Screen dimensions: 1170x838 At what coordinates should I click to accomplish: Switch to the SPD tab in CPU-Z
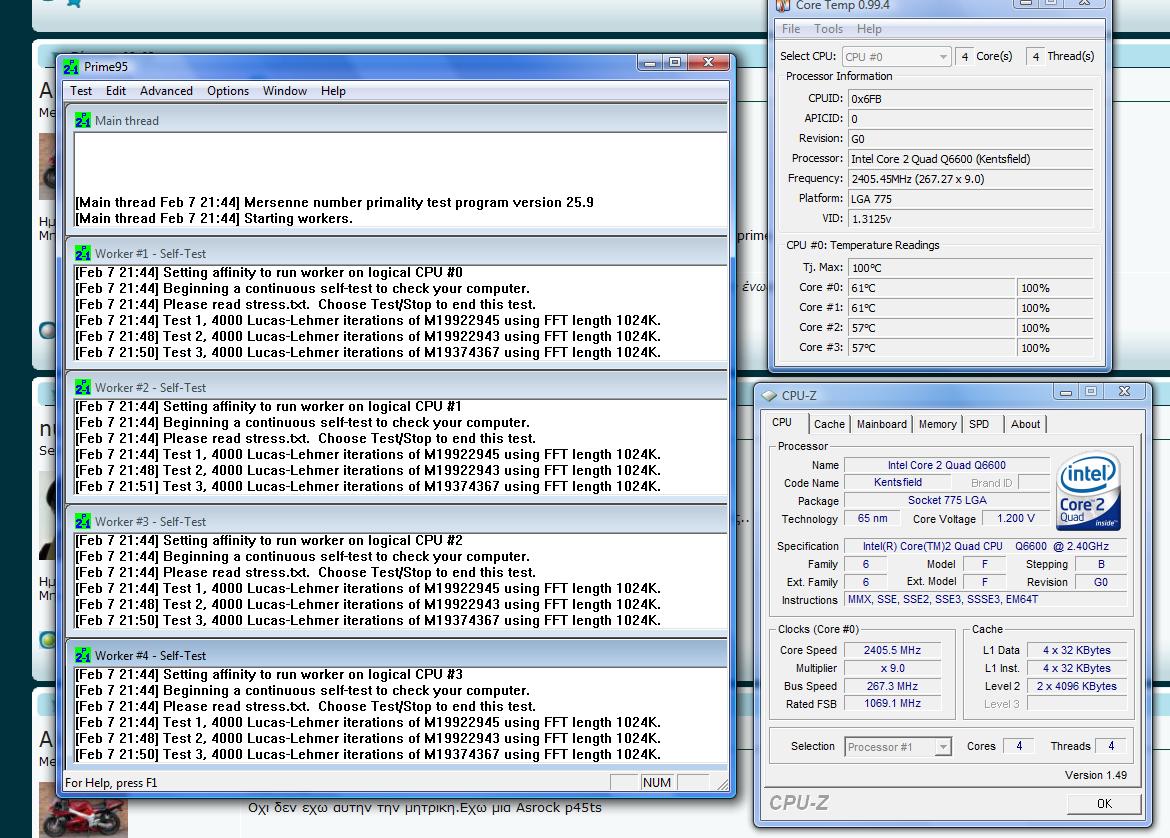tap(979, 424)
